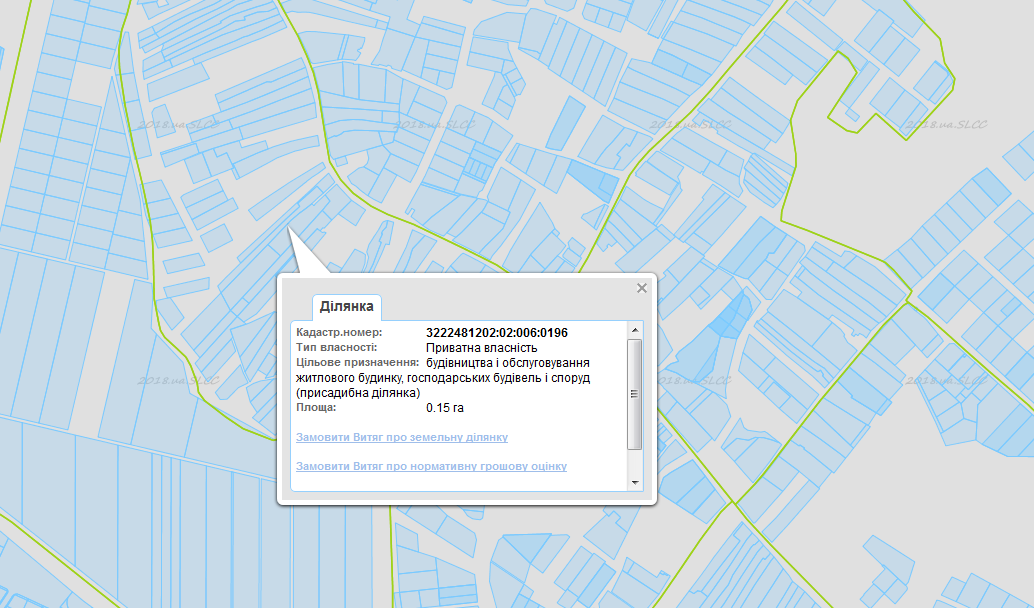Click the popup scrollbar down arrow
The height and width of the screenshot is (608, 1034).
(634, 483)
